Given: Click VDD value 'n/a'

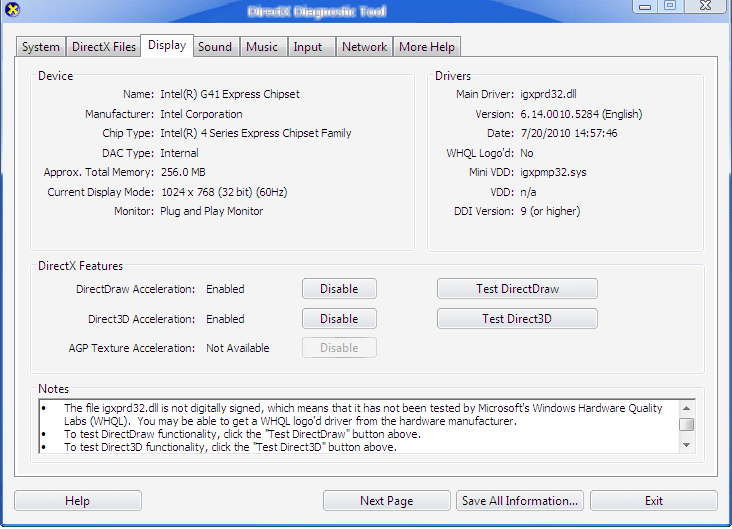Looking at the screenshot, I should 528,192.
